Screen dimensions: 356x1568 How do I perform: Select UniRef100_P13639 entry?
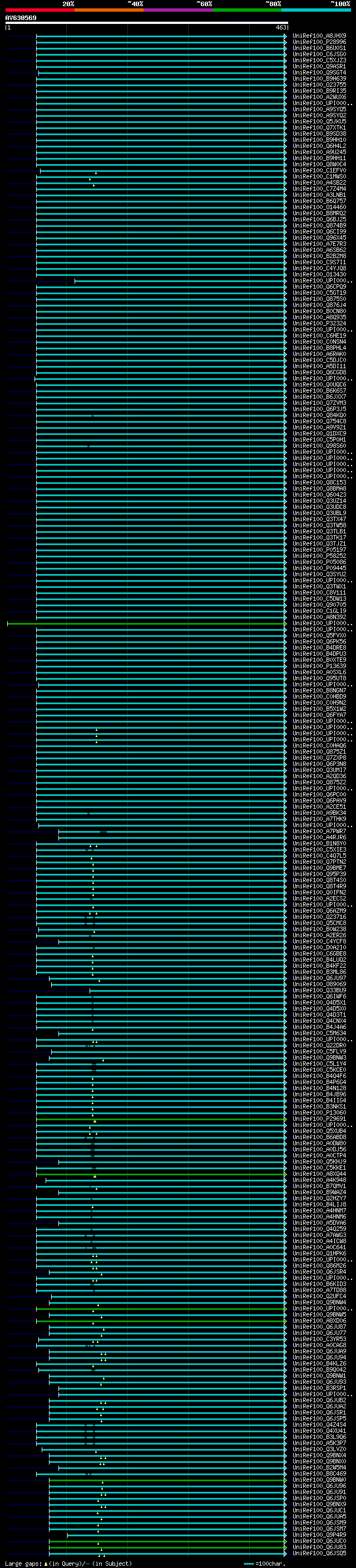[319, 666]
